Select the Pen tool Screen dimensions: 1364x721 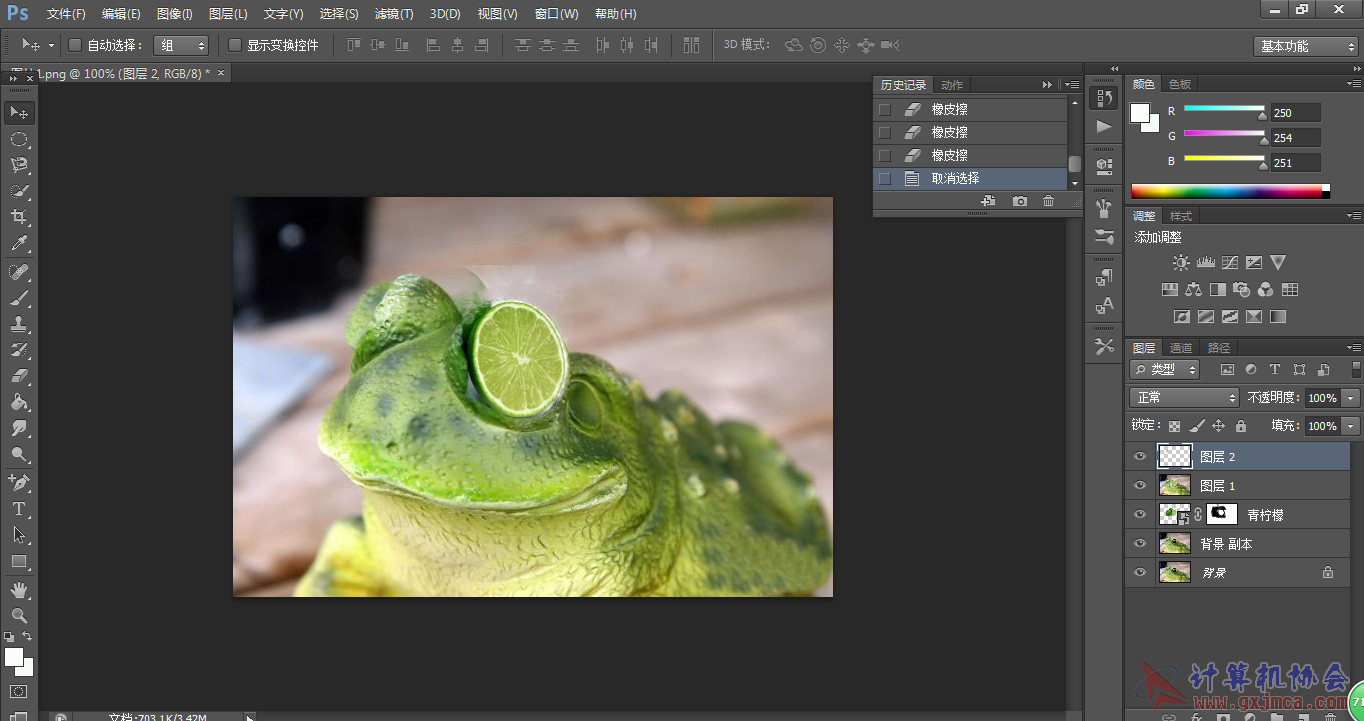point(19,483)
